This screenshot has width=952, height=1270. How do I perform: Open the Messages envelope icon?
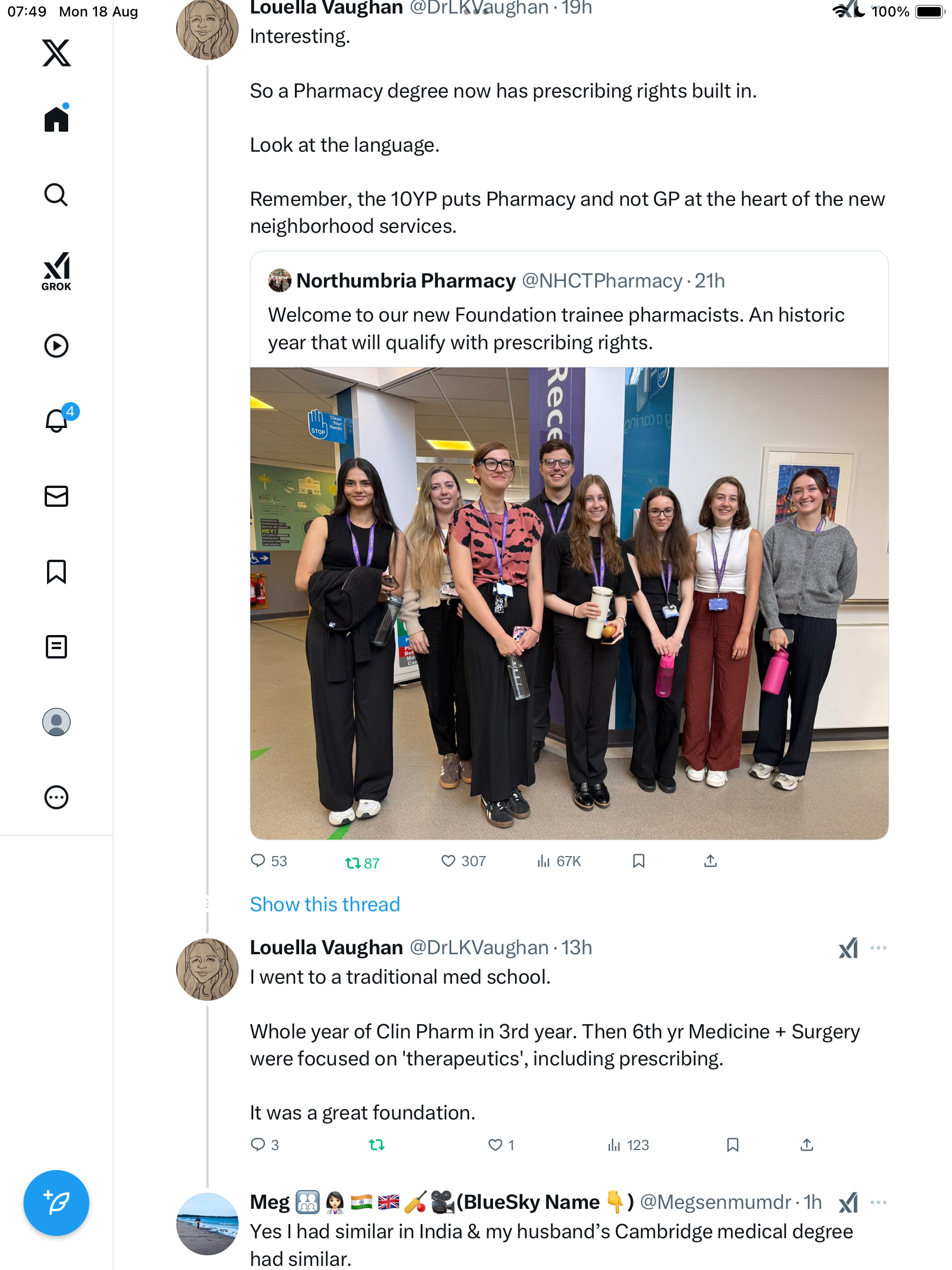[x=56, y=496]
